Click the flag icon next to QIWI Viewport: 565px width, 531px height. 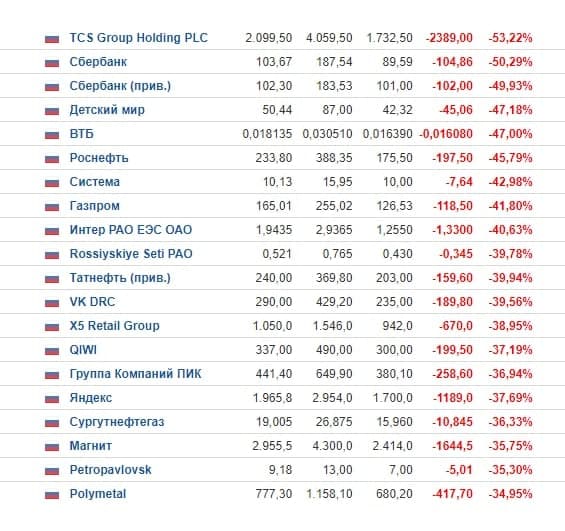coord(52,351)
